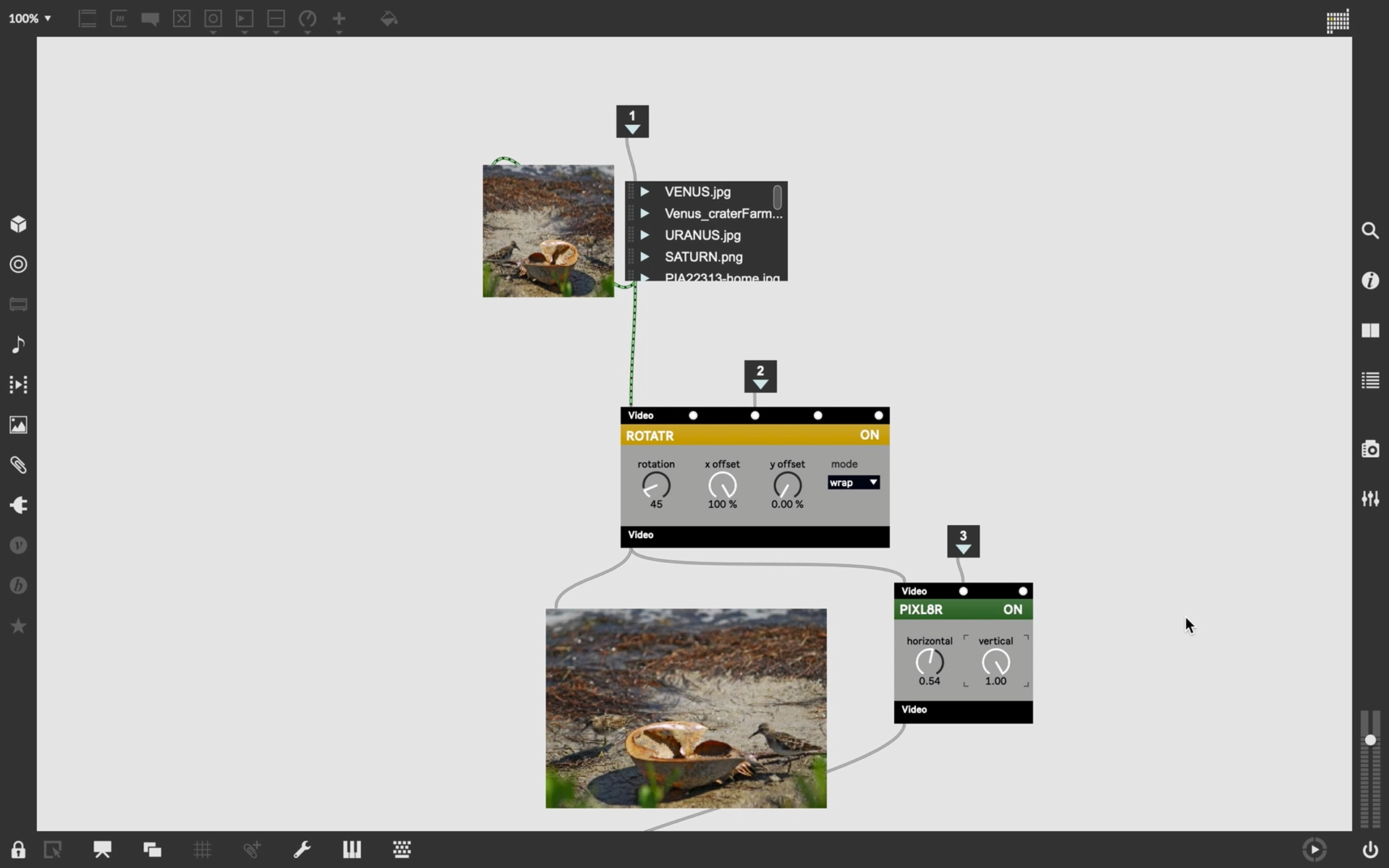Click the piano keys icon in bottom toolbar

click(352, 849)
